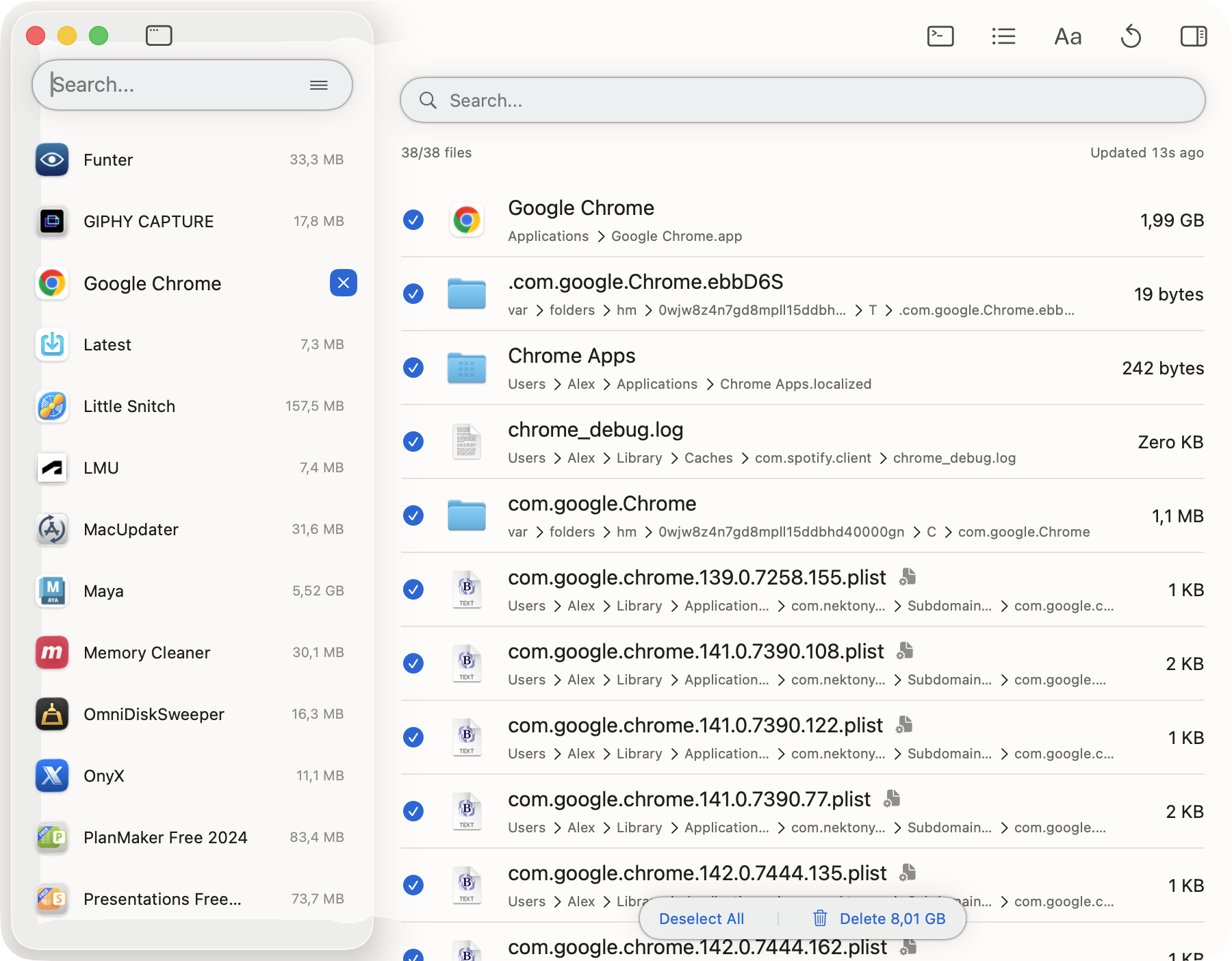Image resolution: width=1232 pixels, height=961 pixels.
Task: Click the Funter eye app icon
Action: pyautogui.click(x=52, y=159)
